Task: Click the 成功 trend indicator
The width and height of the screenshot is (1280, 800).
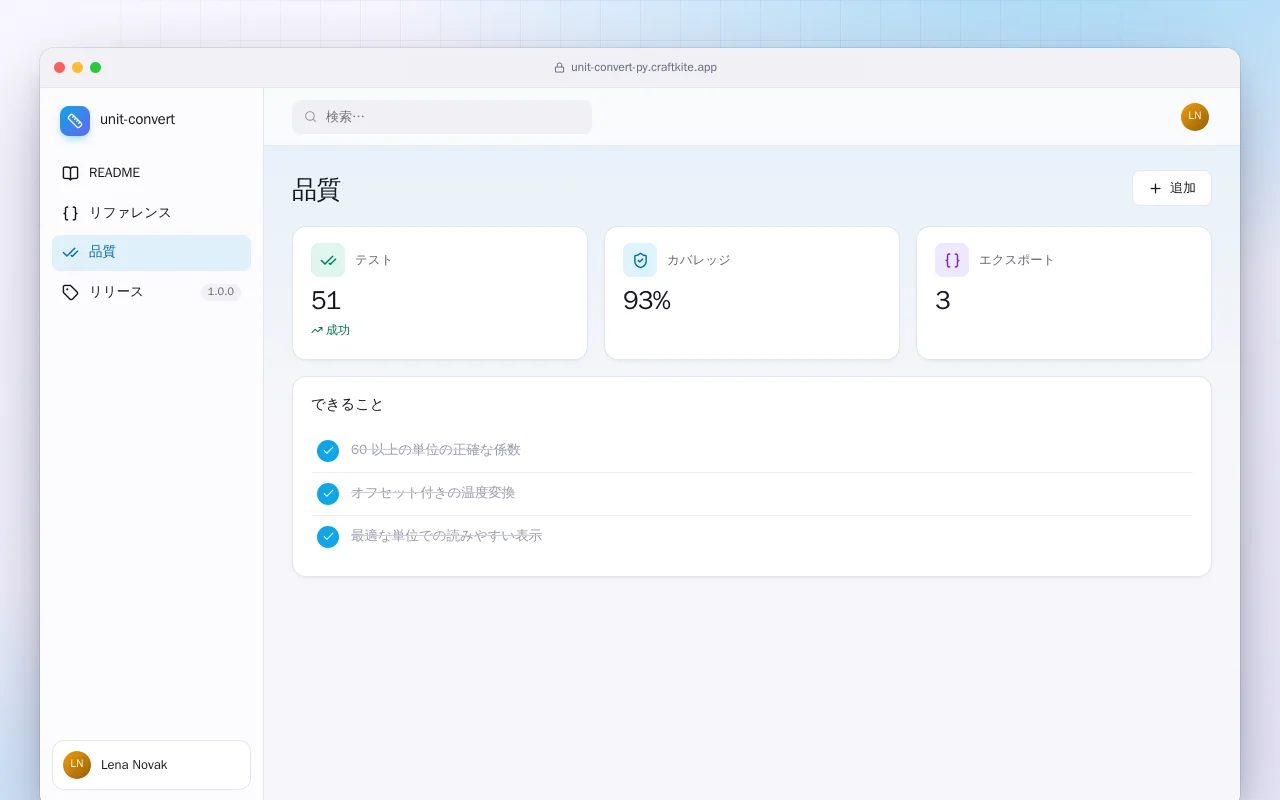Action: [x=330, y=330]
